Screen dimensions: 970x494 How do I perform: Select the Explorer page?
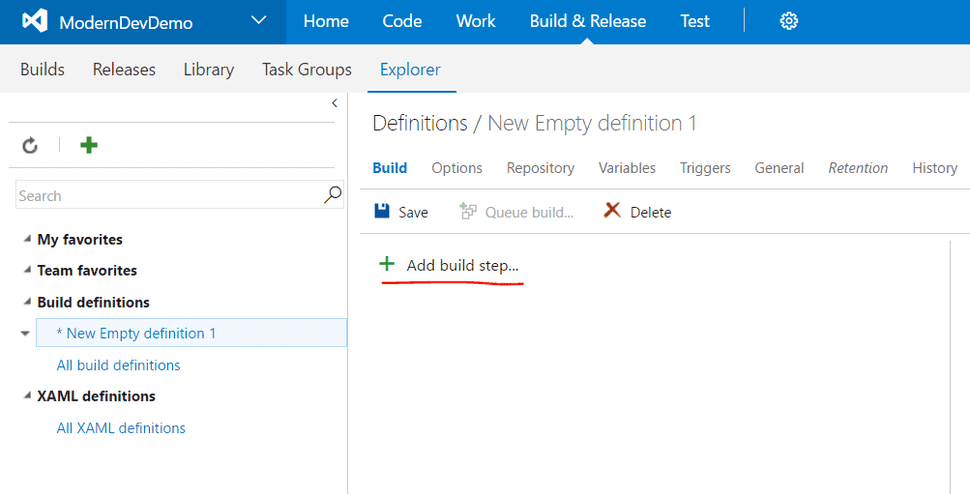click(x=410, y=69)
